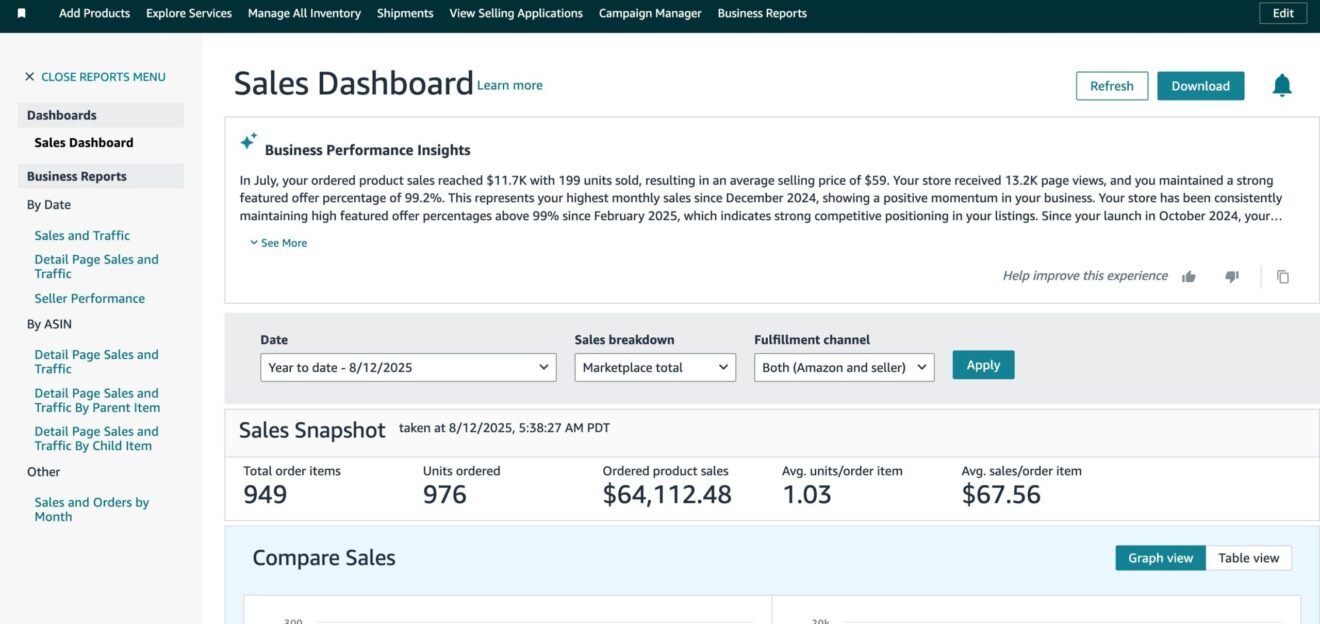Screen dimensions: 1320x624
Task: Open the Date range dropdown
Action: coord(407,367)
